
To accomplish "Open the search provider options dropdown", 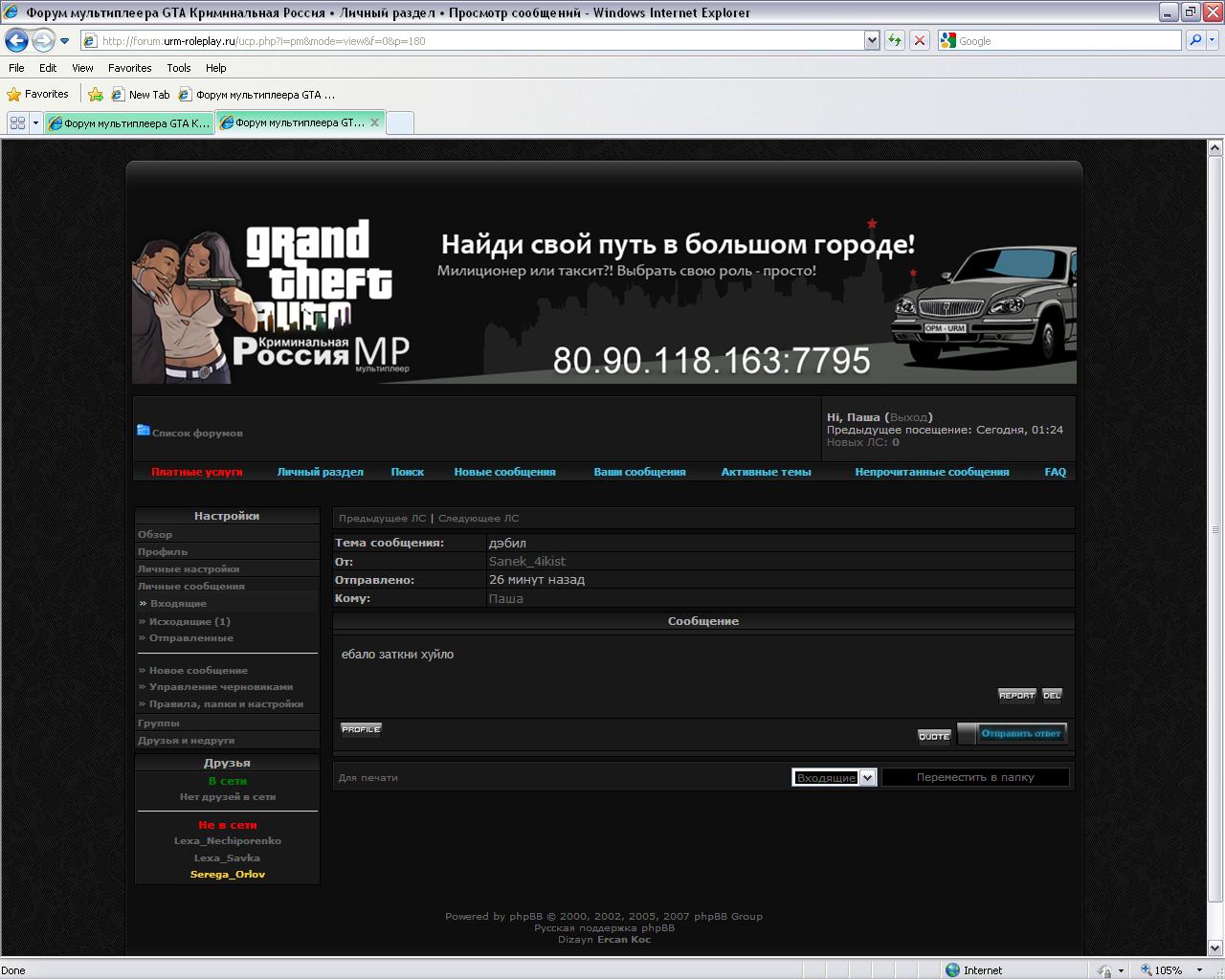I will coord(1213,40).
